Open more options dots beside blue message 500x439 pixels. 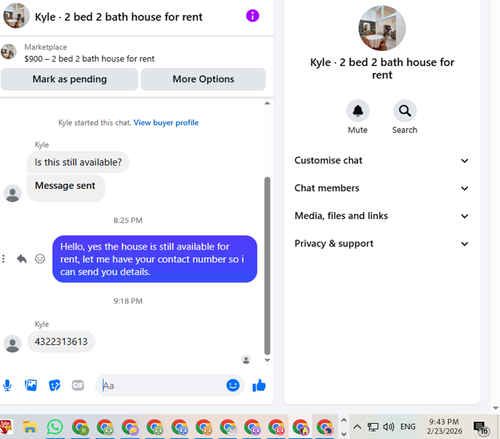(x=3, y=259)
